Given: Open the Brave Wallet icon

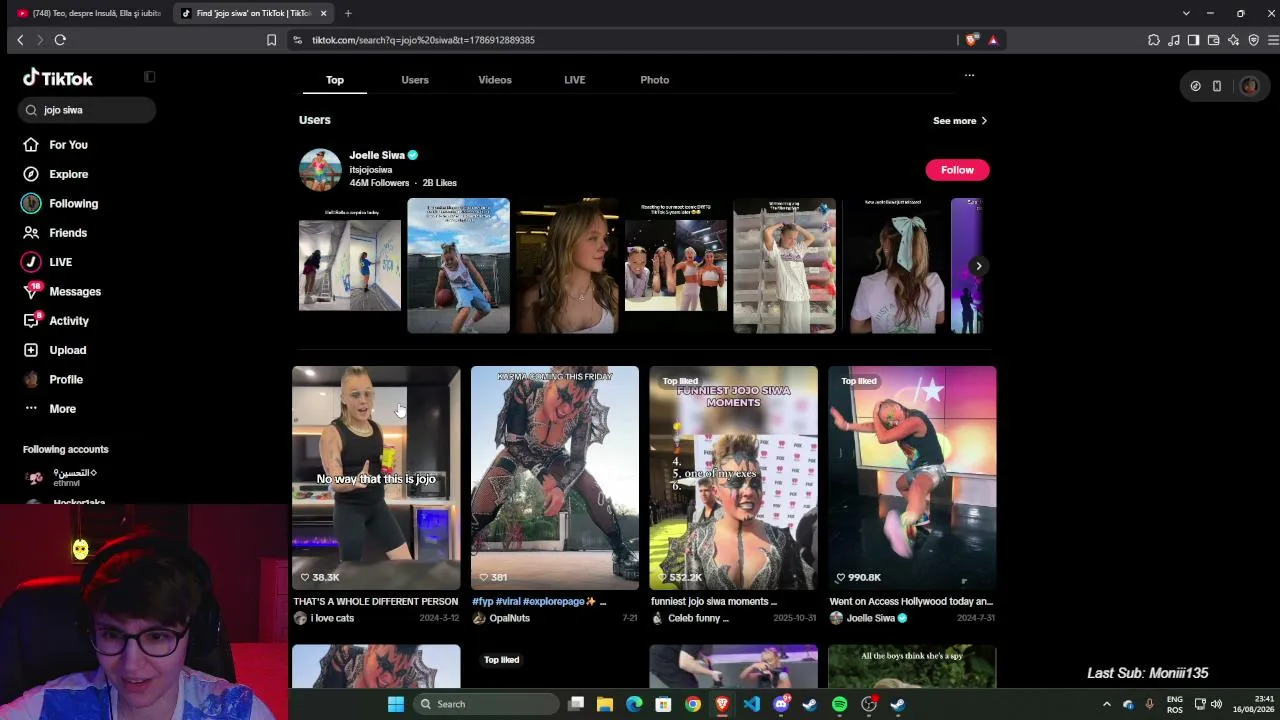Looking at the screenshot, I should pos(1213,40).
